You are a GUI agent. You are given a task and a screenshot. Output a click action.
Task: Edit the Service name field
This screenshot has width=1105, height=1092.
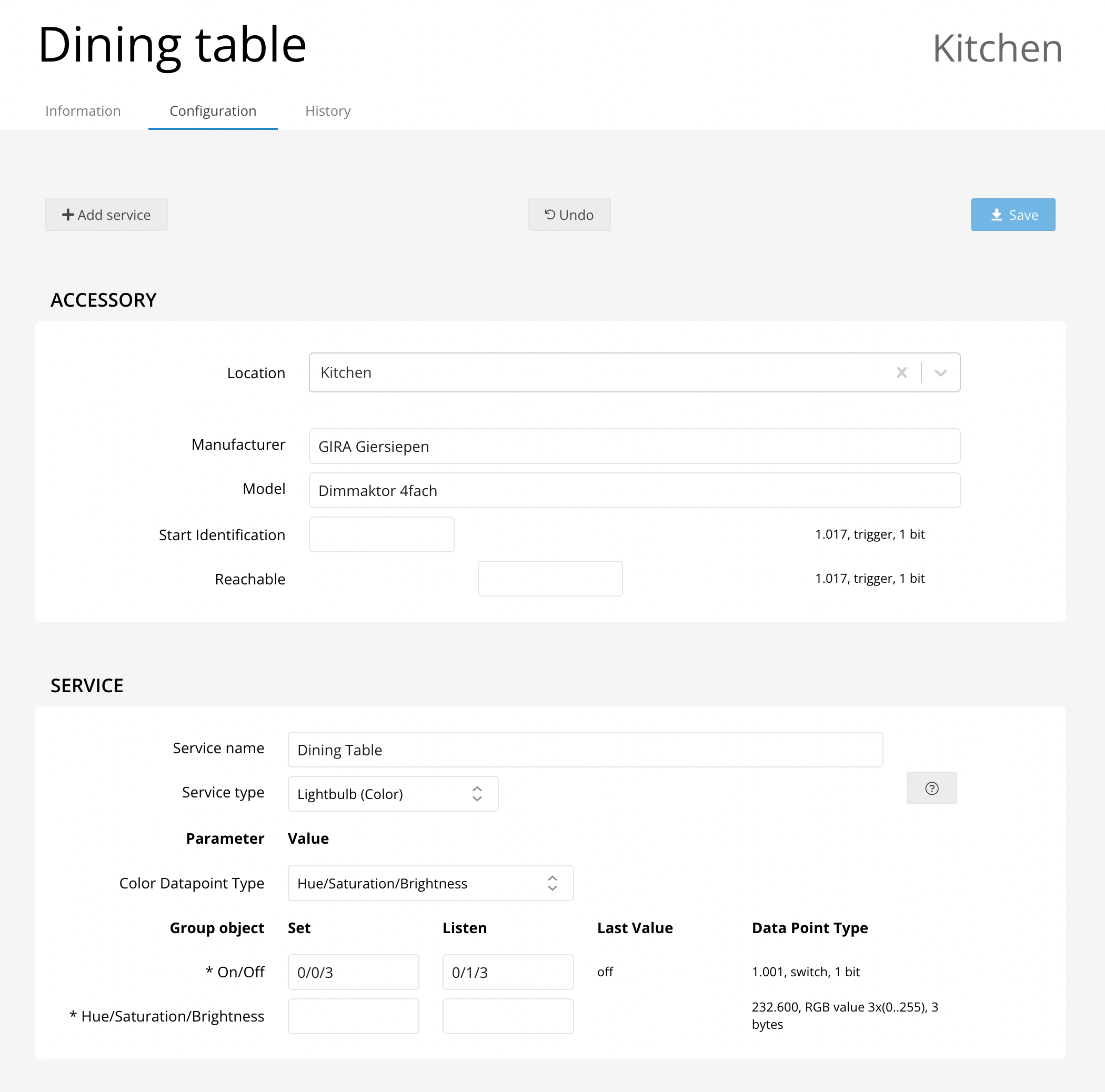click(585, 750)
